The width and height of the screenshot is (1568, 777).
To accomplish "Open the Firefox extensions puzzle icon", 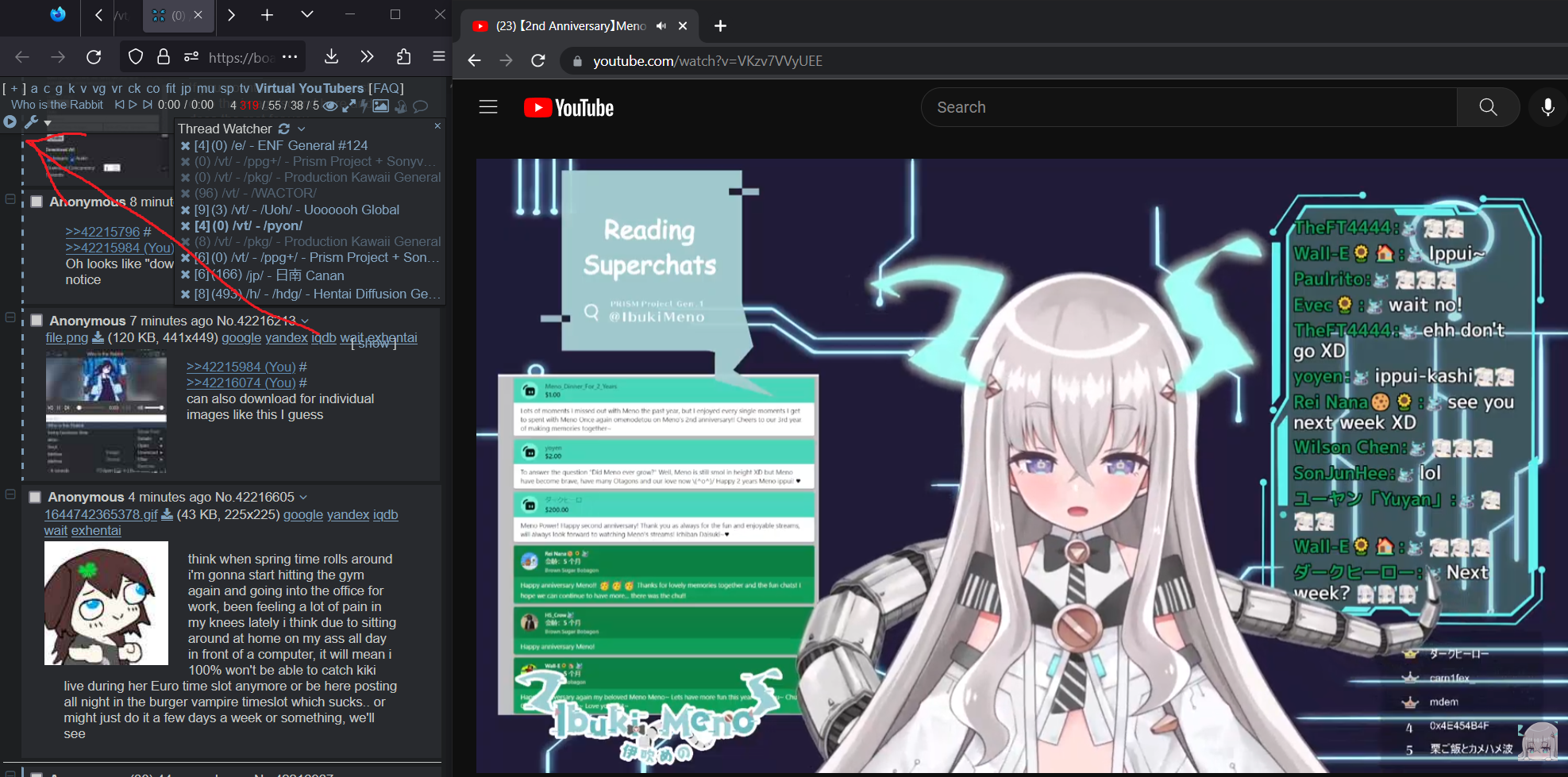I will [403, 56].
